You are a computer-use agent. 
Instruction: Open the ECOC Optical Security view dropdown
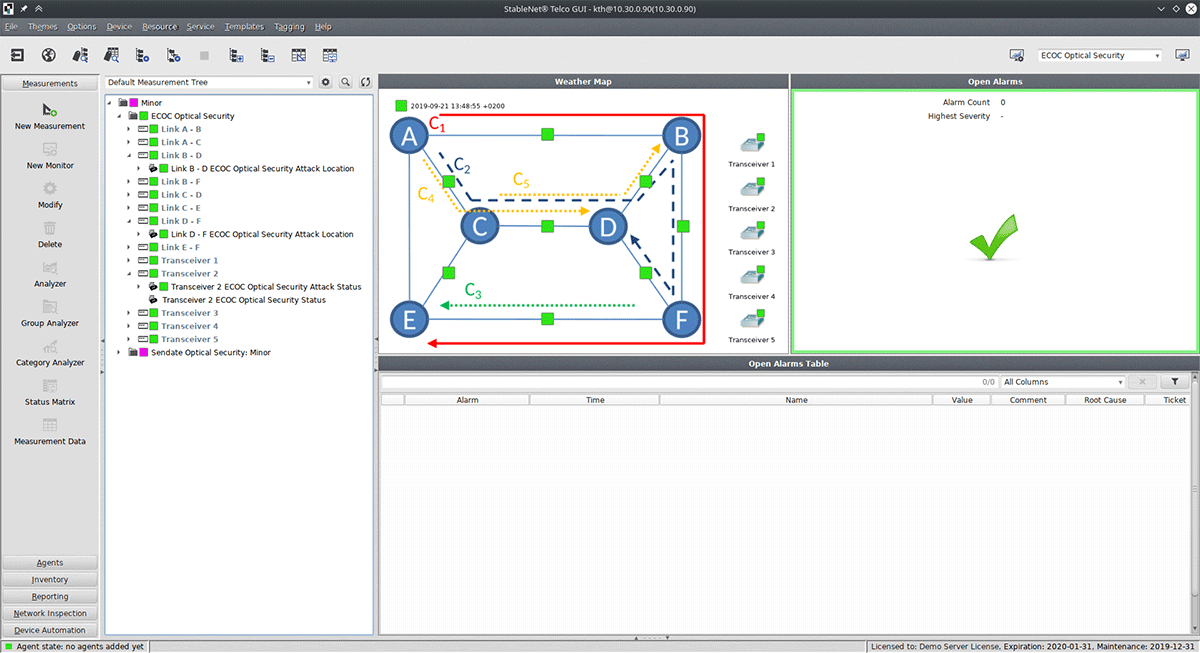[x=1101, y=56]
